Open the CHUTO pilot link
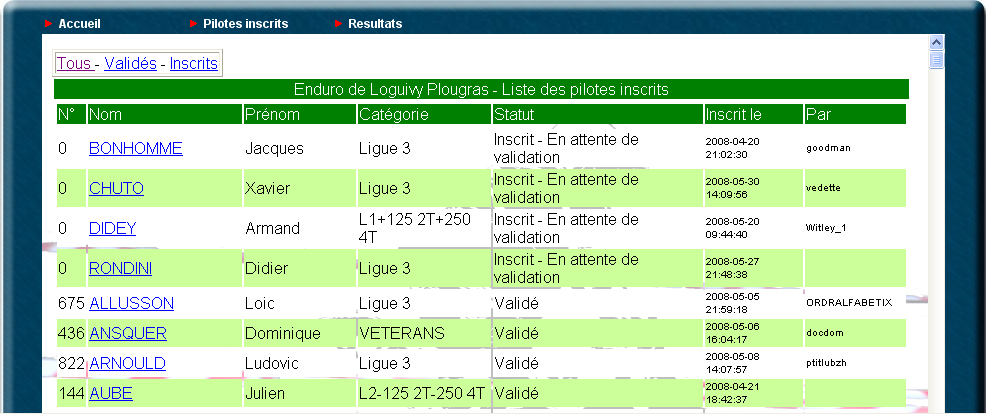This screenshot has width=986, height=414. coord(116,188)
